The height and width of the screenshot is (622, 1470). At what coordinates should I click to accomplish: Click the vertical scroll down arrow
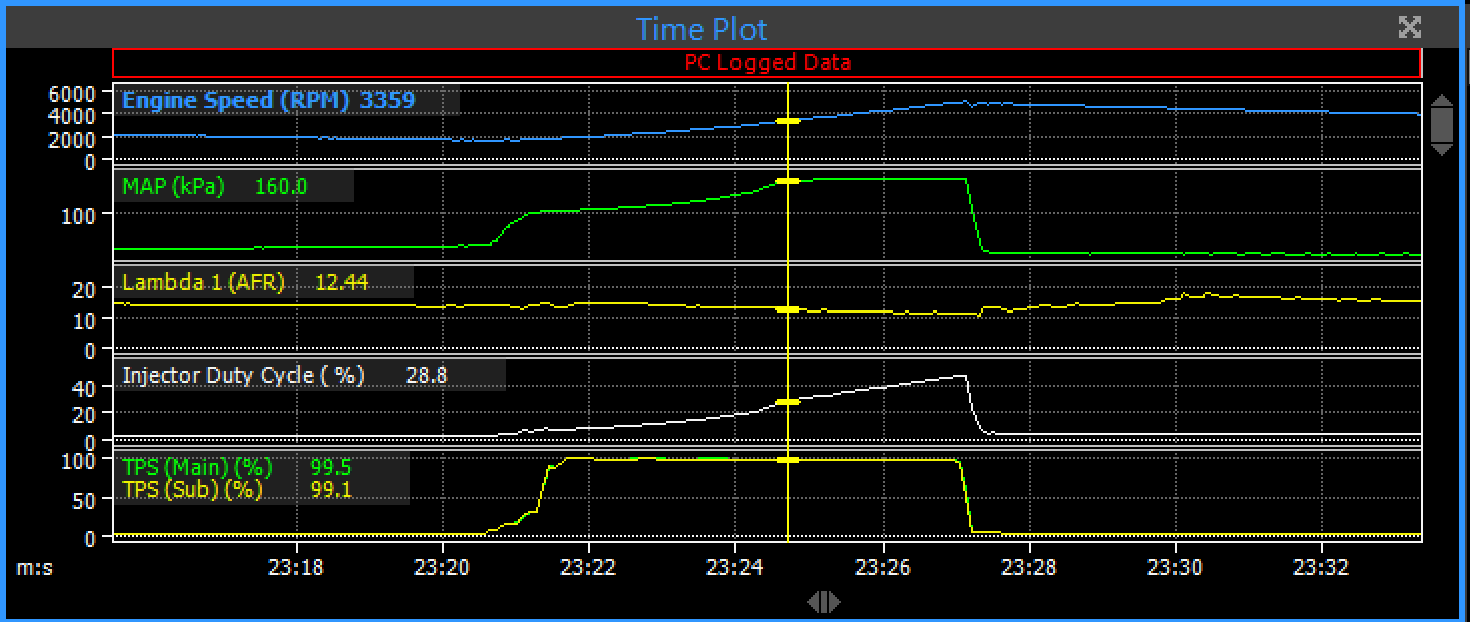[1441, 150]
